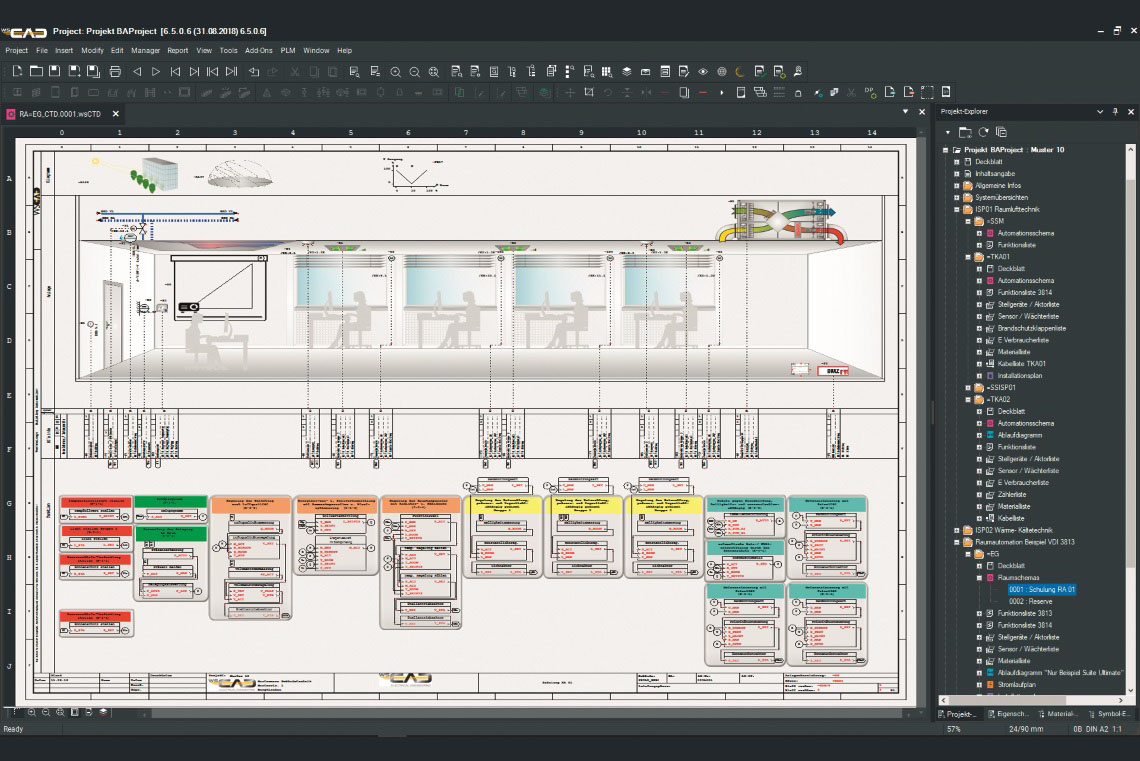This screenshot has height=761, width=1140.
Task: Refresh the Projekt-Explorer tree
Action: [x=984, y=132]
